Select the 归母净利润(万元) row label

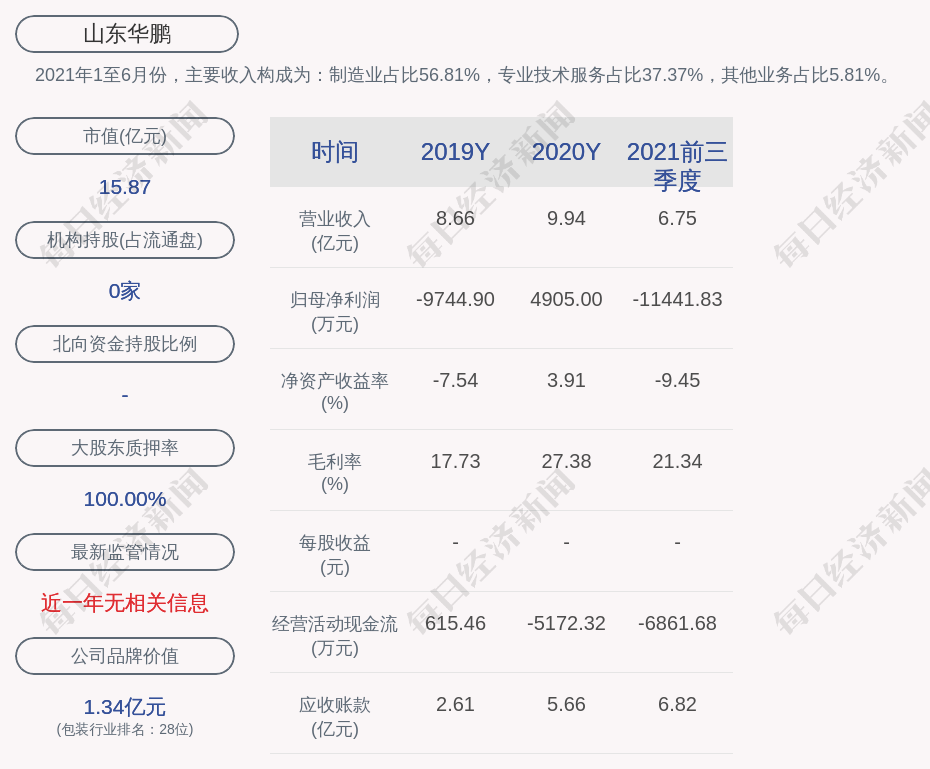(335, 312)
